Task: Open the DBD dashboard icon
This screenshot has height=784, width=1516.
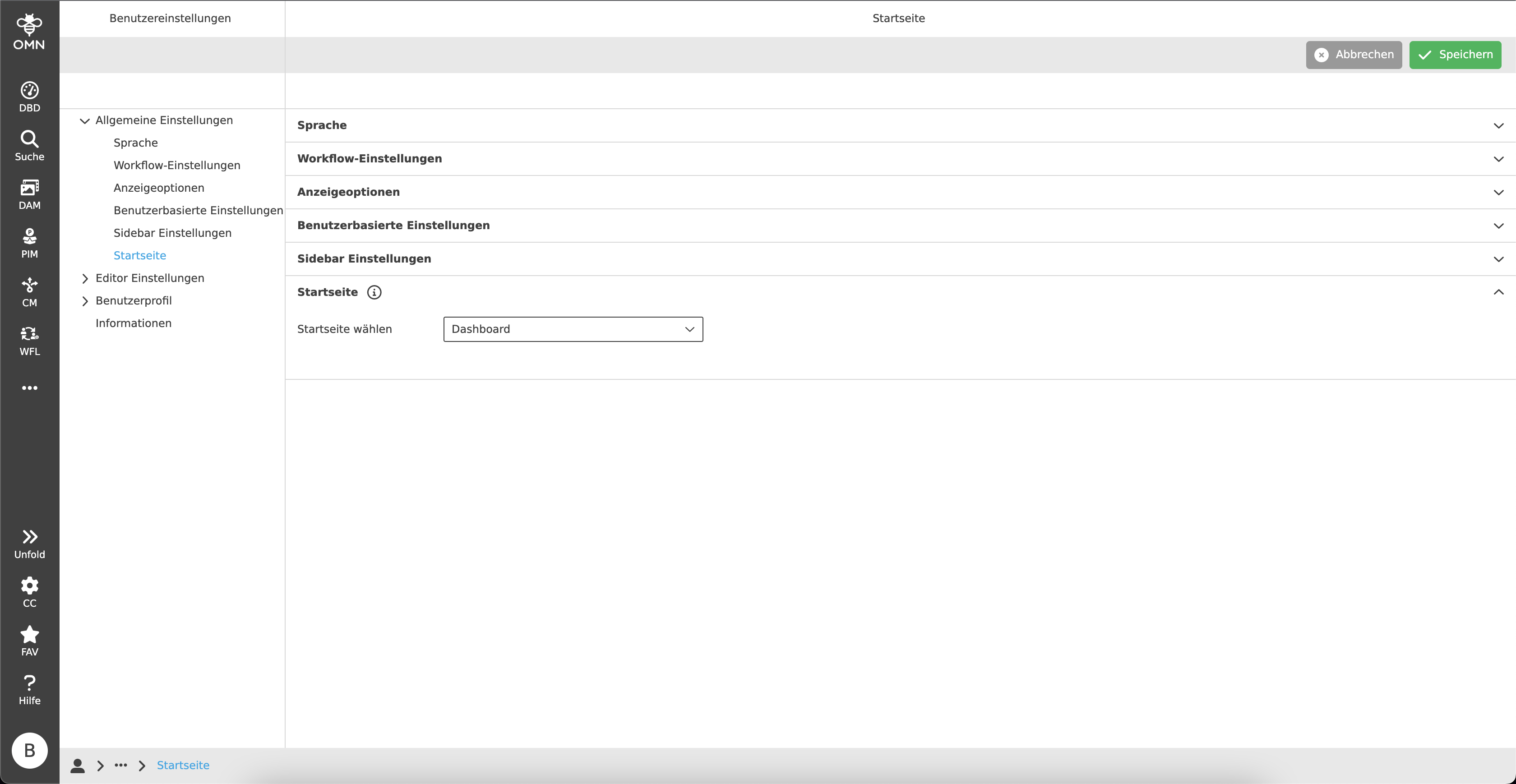Action: [29, 97]
